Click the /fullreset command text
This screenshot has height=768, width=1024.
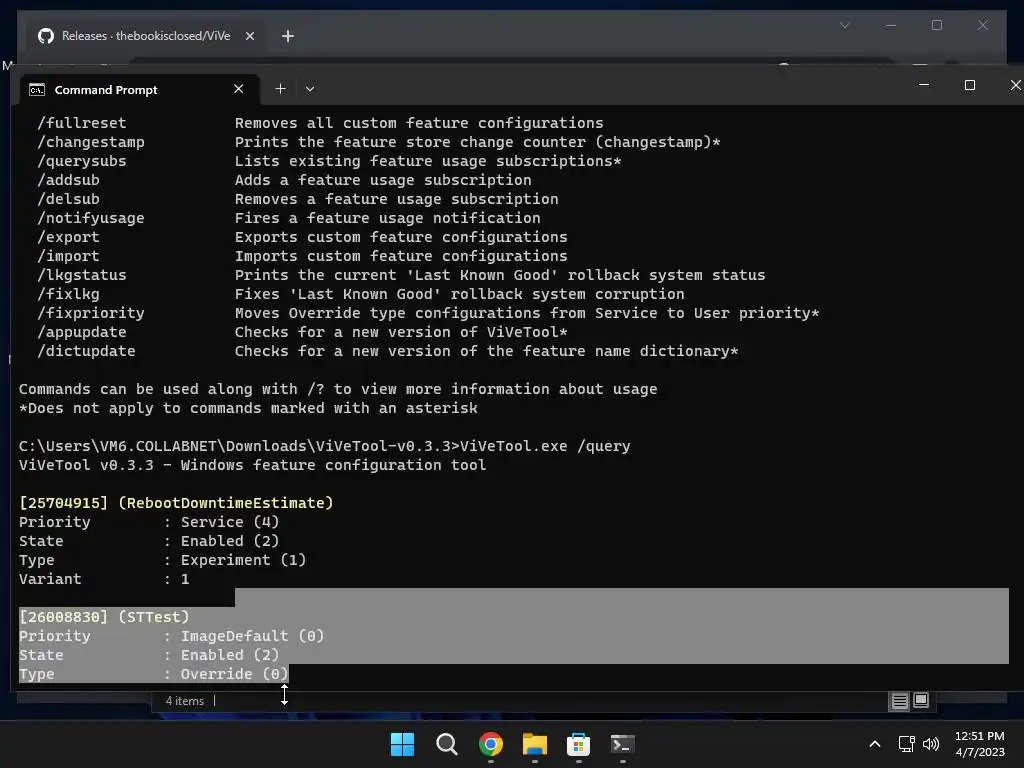pyautogui.click(x=82, y=123)
